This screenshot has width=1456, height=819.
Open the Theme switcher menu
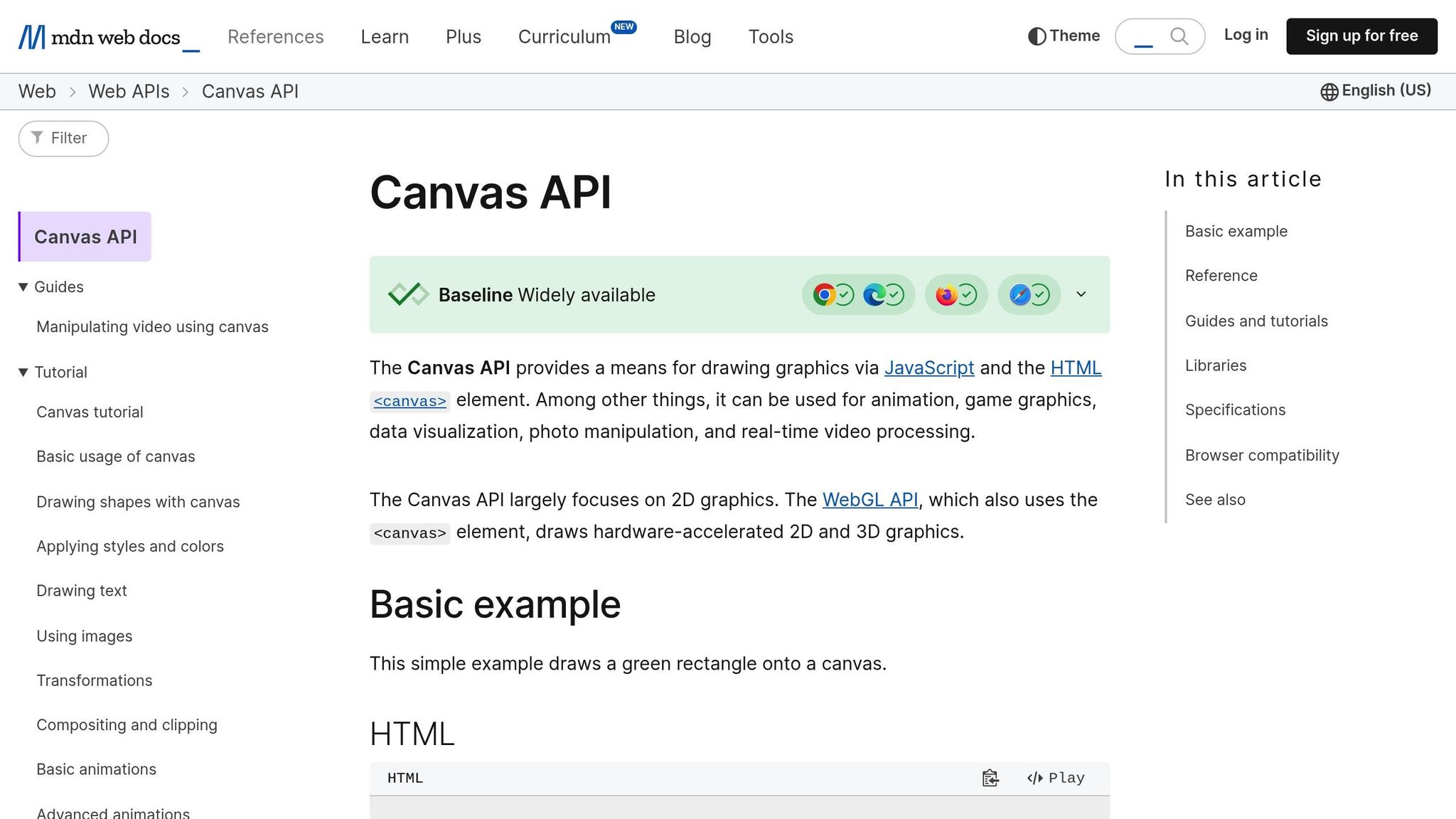(1064, 36)
